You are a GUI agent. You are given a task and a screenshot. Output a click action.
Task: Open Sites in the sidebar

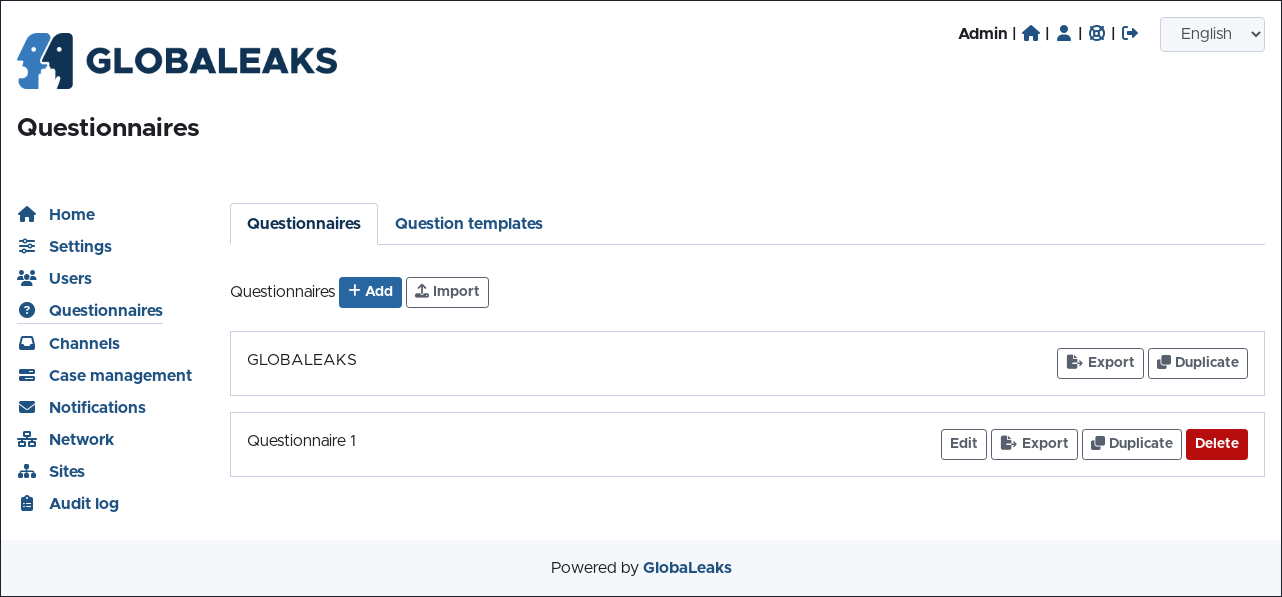67,471
